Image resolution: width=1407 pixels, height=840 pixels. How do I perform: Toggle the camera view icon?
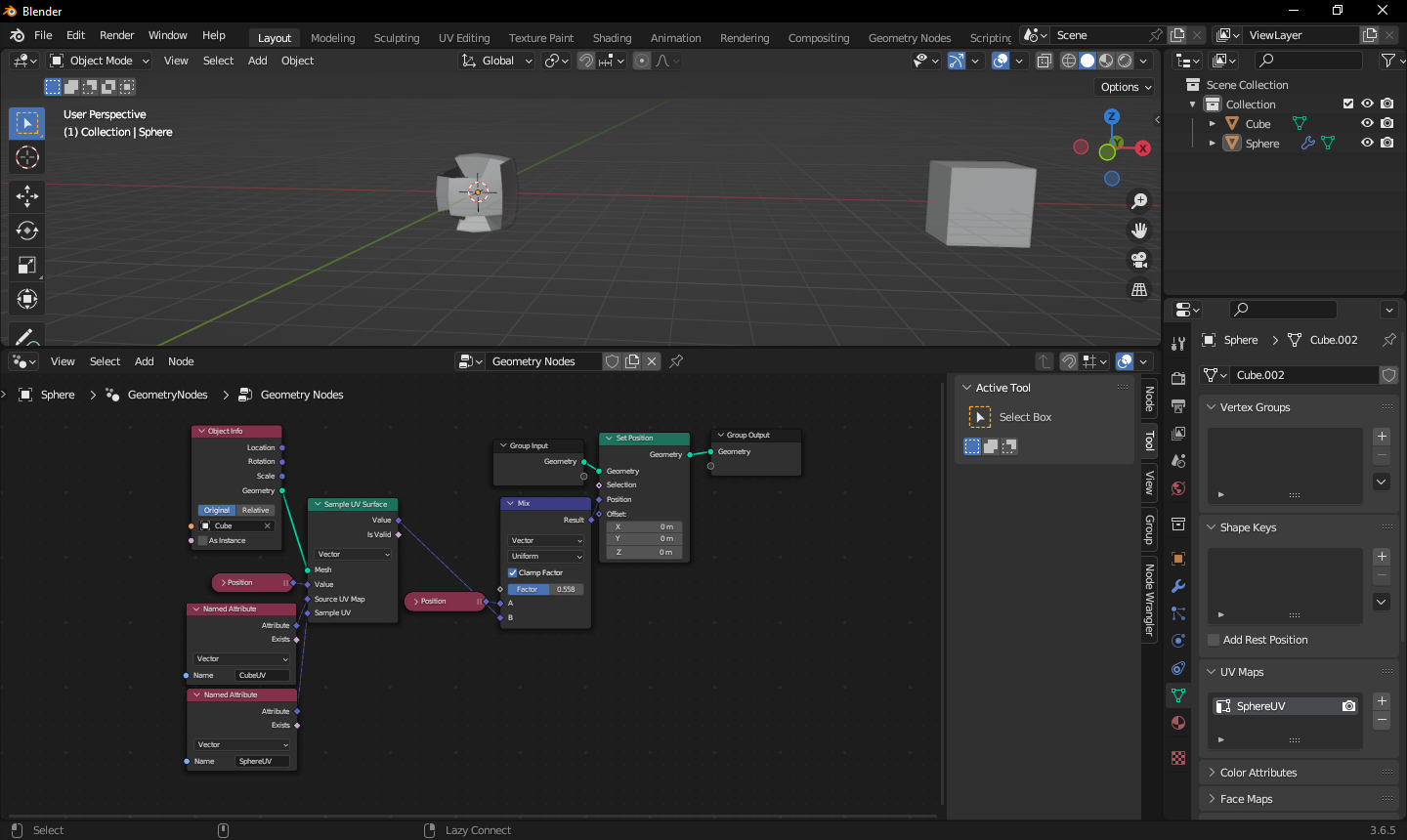[x=1139, y=260]
